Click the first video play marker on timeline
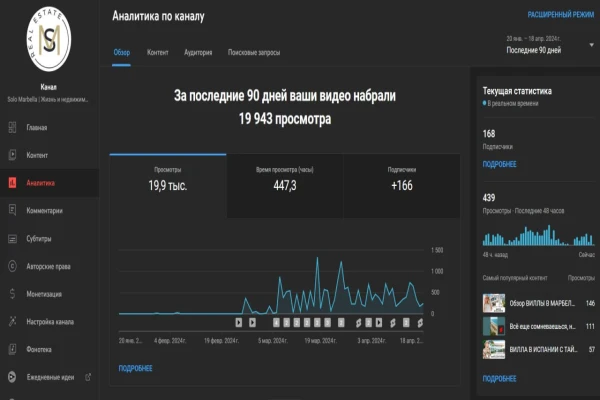This screenshot has width=600, height=400. tap(239, 323)
